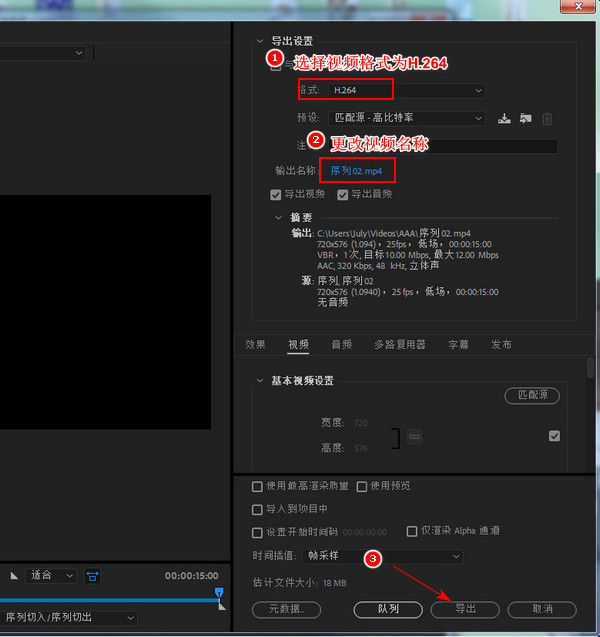
Task: Check Set Start Timecode (设置开始时间码)
Action: tap(257, 533)
